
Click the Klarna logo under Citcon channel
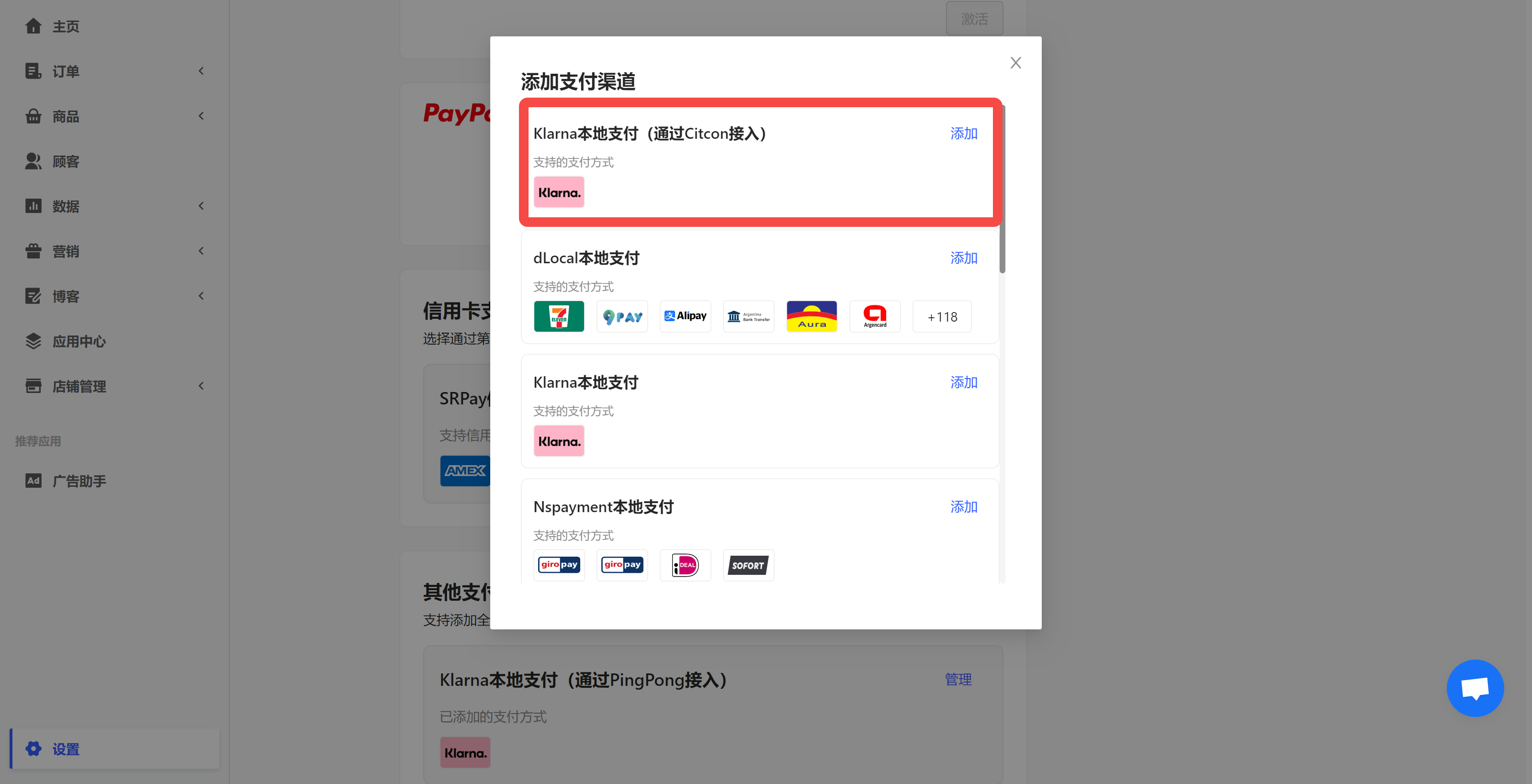coord(559,192)
